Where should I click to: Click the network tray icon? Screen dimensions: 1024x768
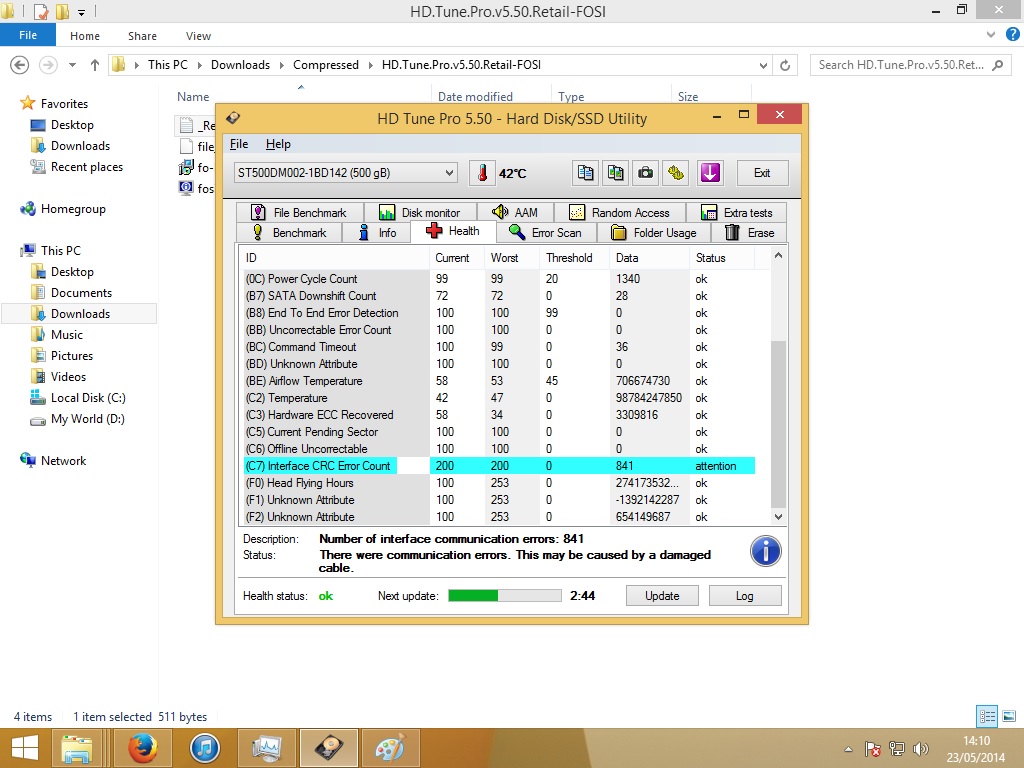tap(897, 749)
